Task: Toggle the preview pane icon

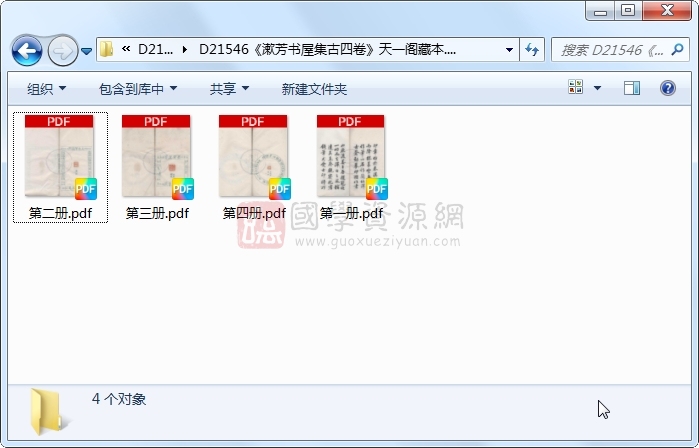Action: pos(632,88)
